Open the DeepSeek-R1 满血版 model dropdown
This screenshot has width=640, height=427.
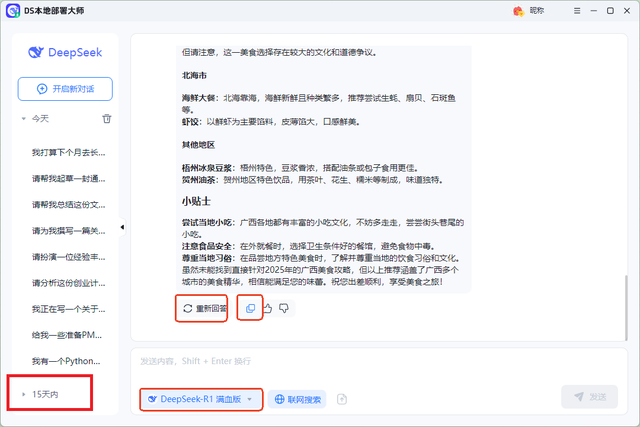coord(200,399)
